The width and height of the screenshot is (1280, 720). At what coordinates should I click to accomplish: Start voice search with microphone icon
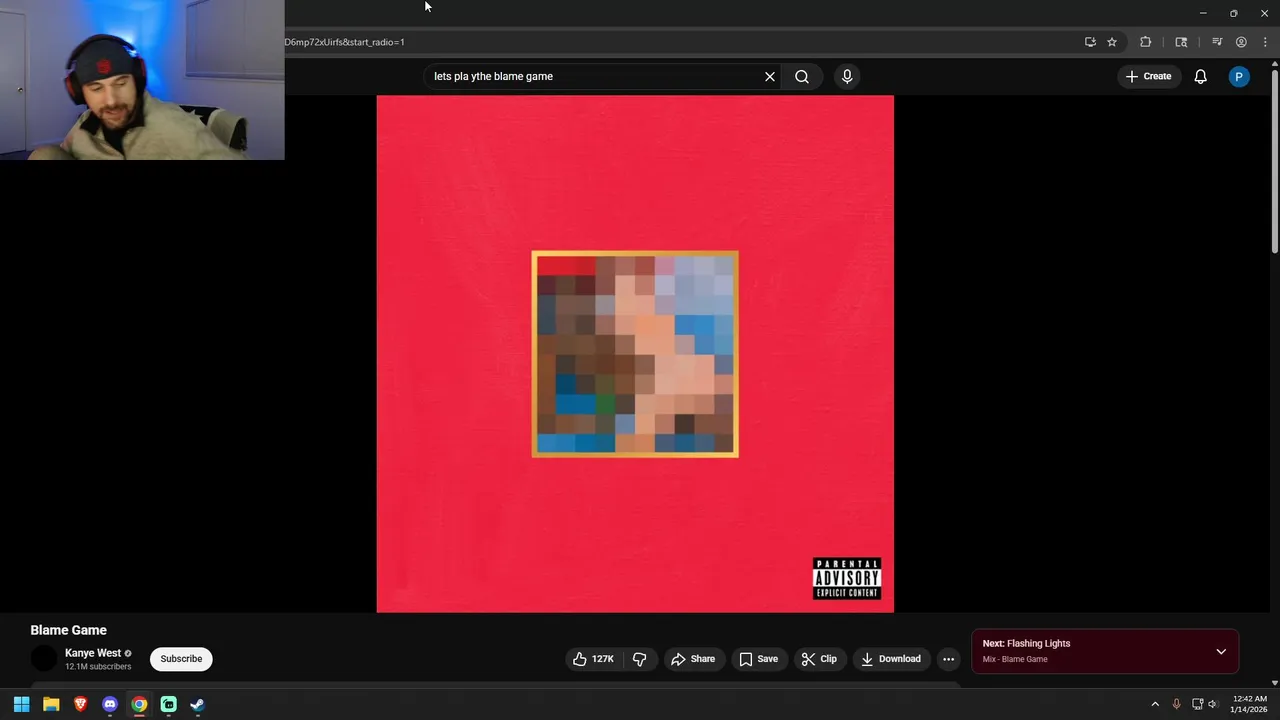pyautogui.click(x=847, y=76)
